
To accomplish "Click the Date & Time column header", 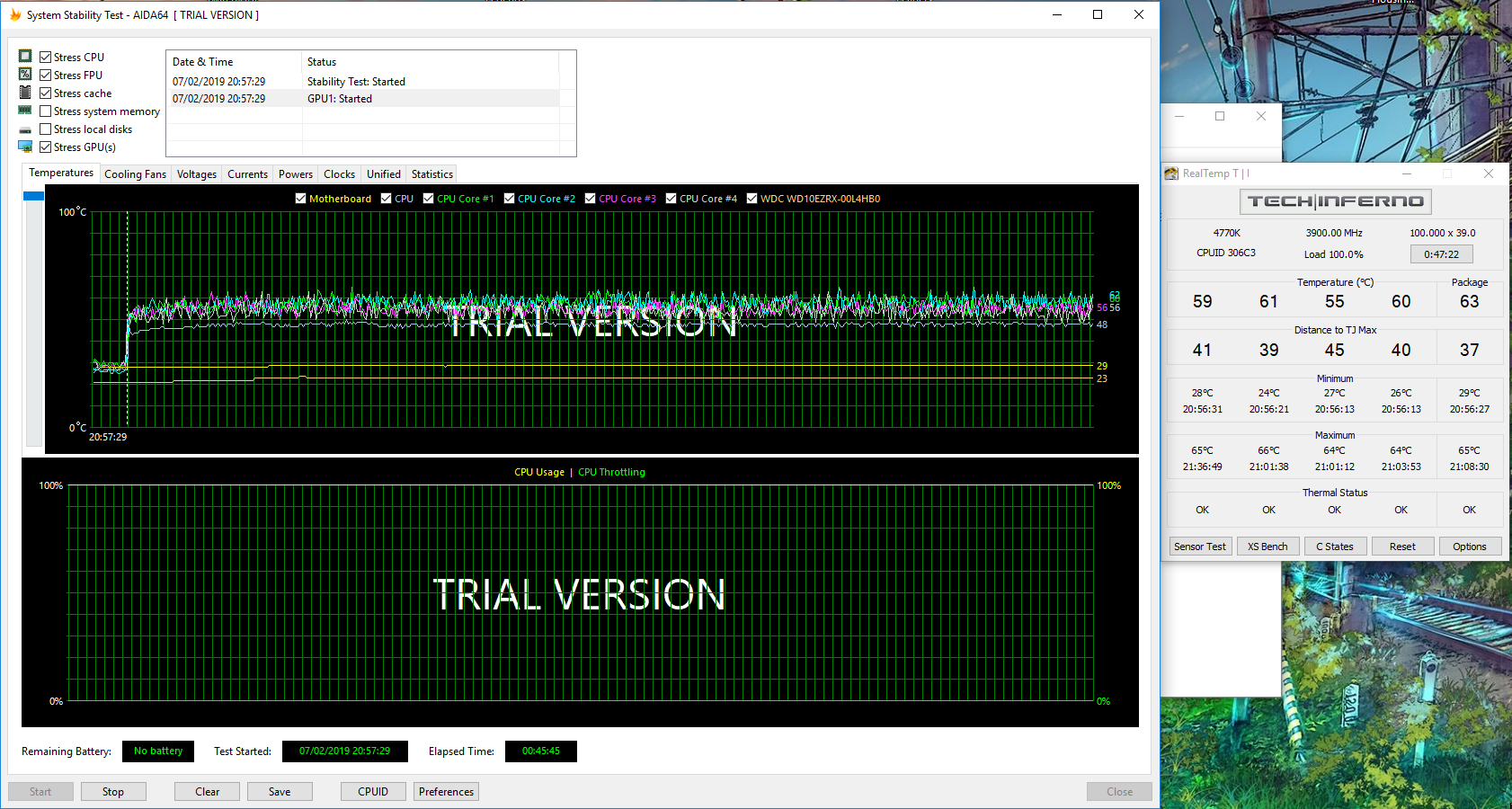I will [x=234, y=62].
